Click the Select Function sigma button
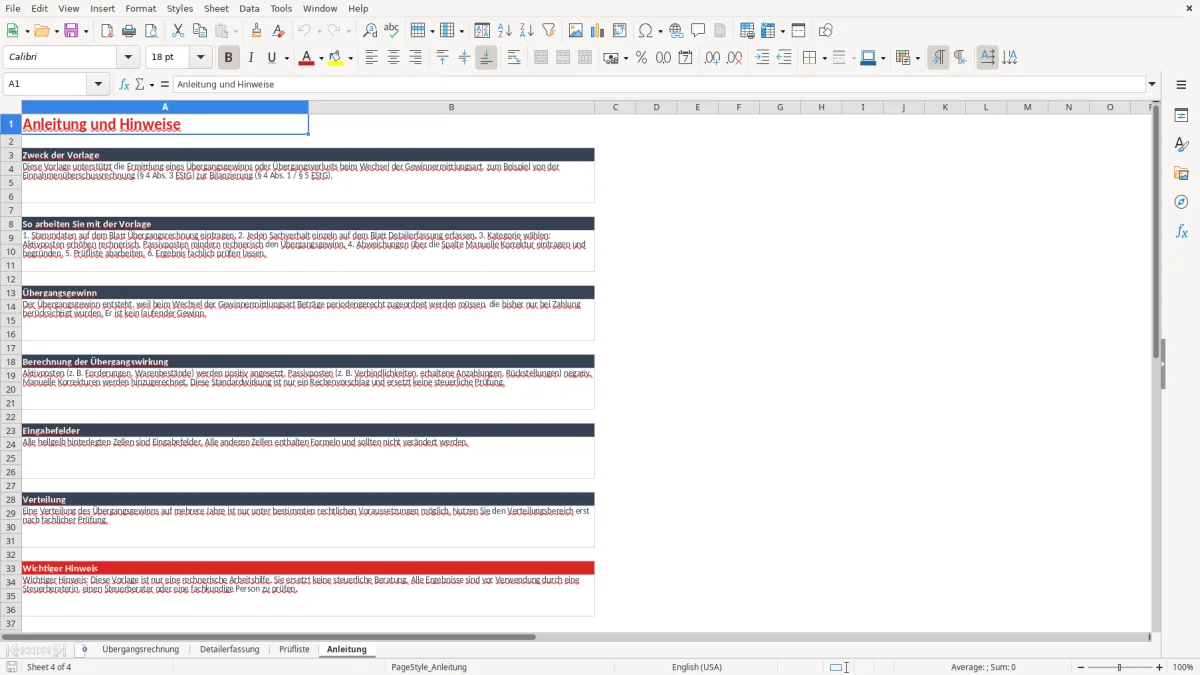The height and width of the screenshot is (675, 1200). click(x=140, y=84)
